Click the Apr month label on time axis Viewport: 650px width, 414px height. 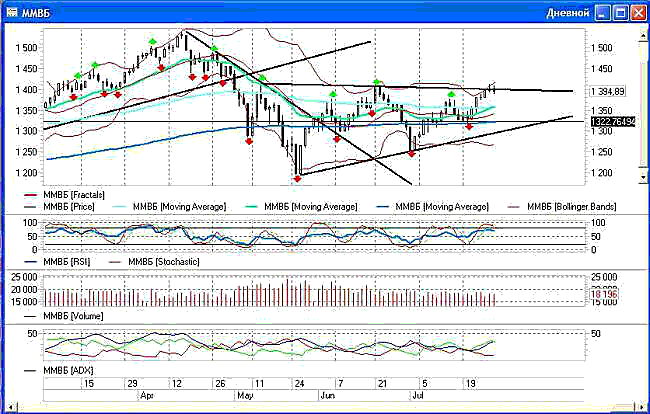pyautogui.click(x=148, y=395)
